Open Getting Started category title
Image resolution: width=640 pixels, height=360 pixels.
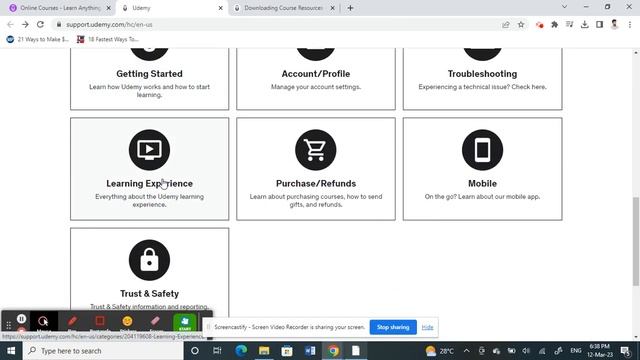(149, 74)
